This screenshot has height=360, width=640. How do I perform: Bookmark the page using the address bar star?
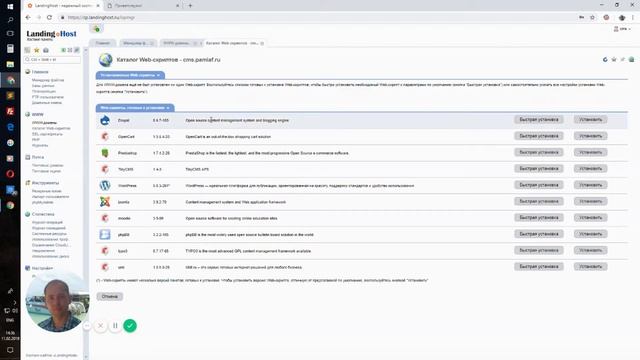point(593,18)
